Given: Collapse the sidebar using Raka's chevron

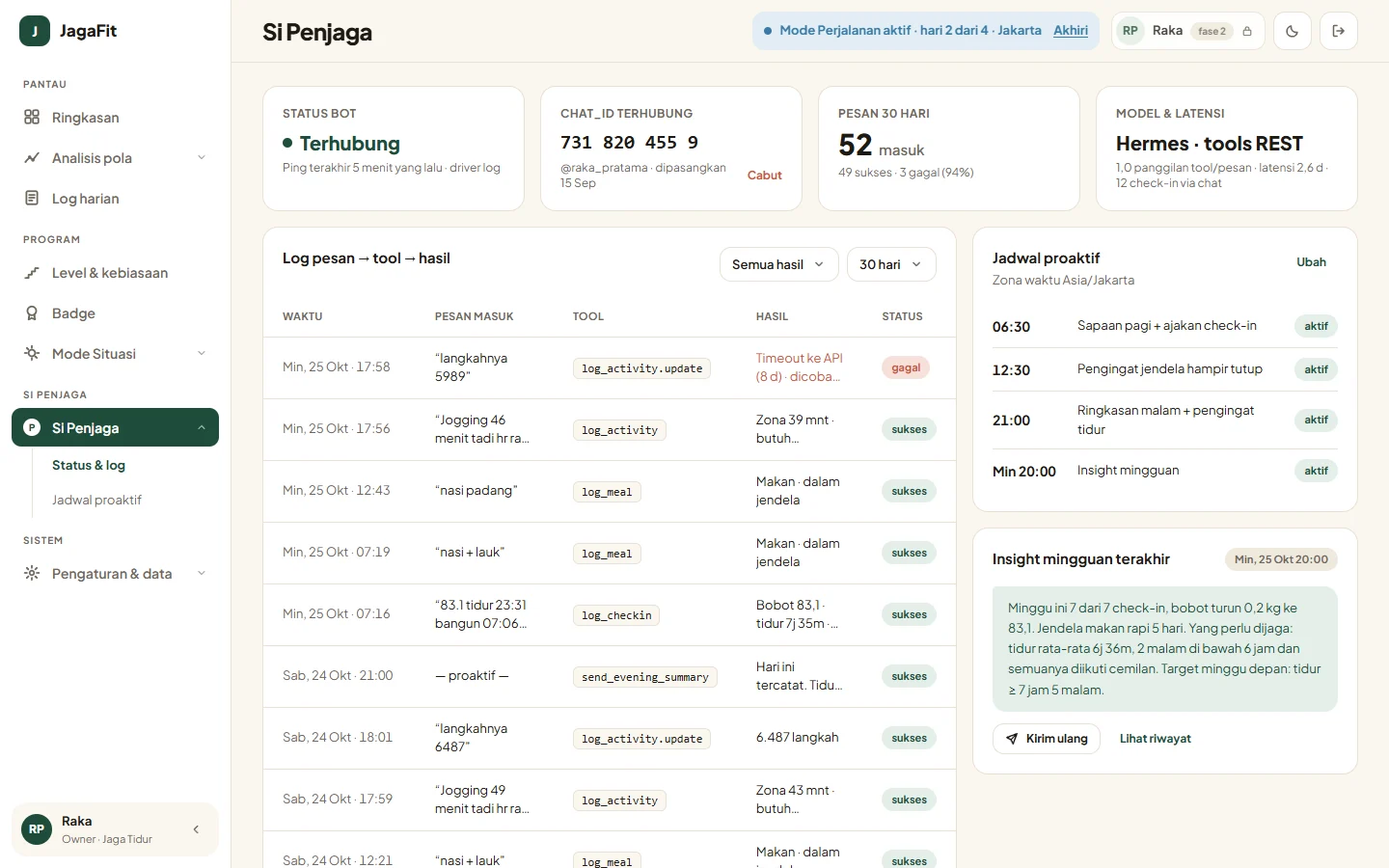Looking at the screenshot, I should click(x=196, y=829).
